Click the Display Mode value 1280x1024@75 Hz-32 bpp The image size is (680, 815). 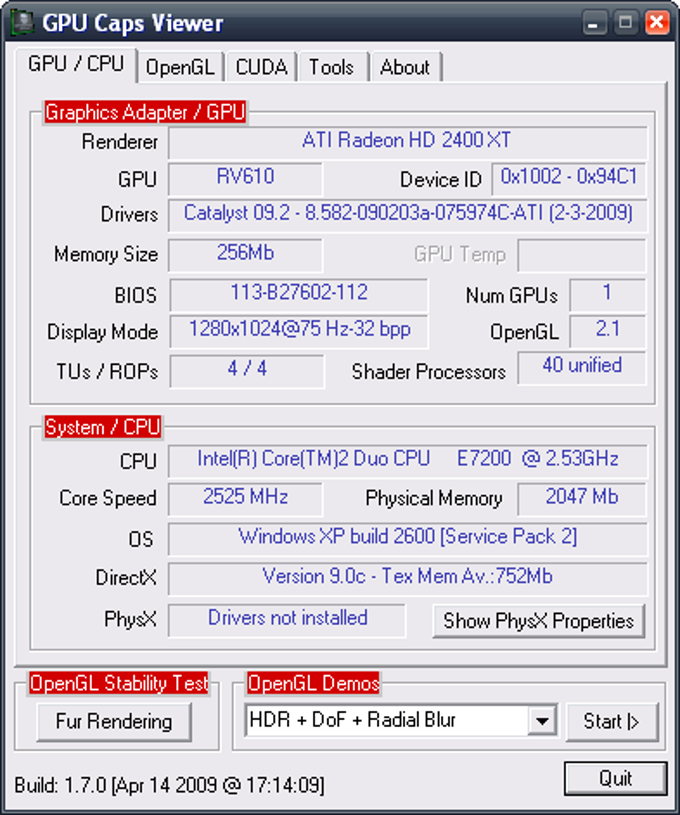point(298,331)
